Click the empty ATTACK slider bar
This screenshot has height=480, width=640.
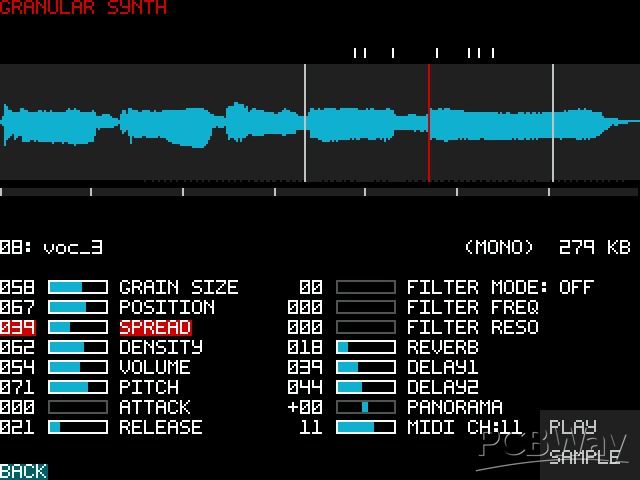pyautogui.click(x=78, y=407)
